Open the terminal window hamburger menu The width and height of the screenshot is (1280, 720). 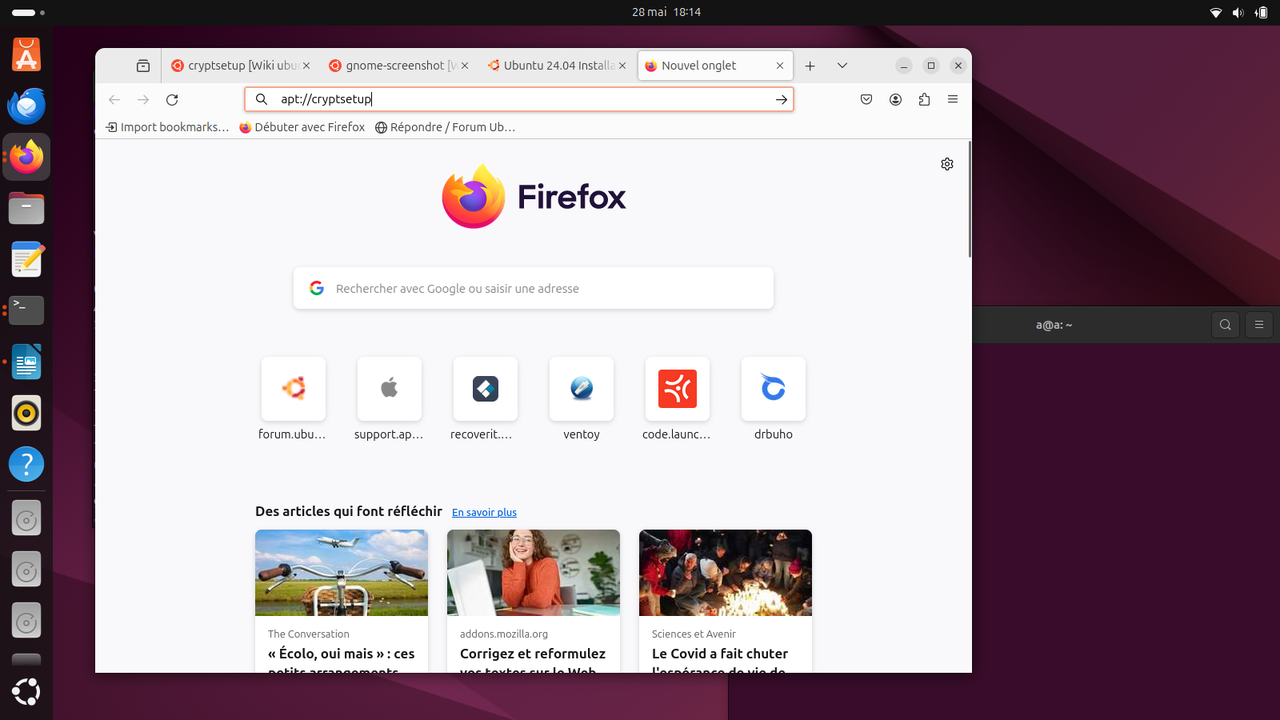click(1259, 325)
